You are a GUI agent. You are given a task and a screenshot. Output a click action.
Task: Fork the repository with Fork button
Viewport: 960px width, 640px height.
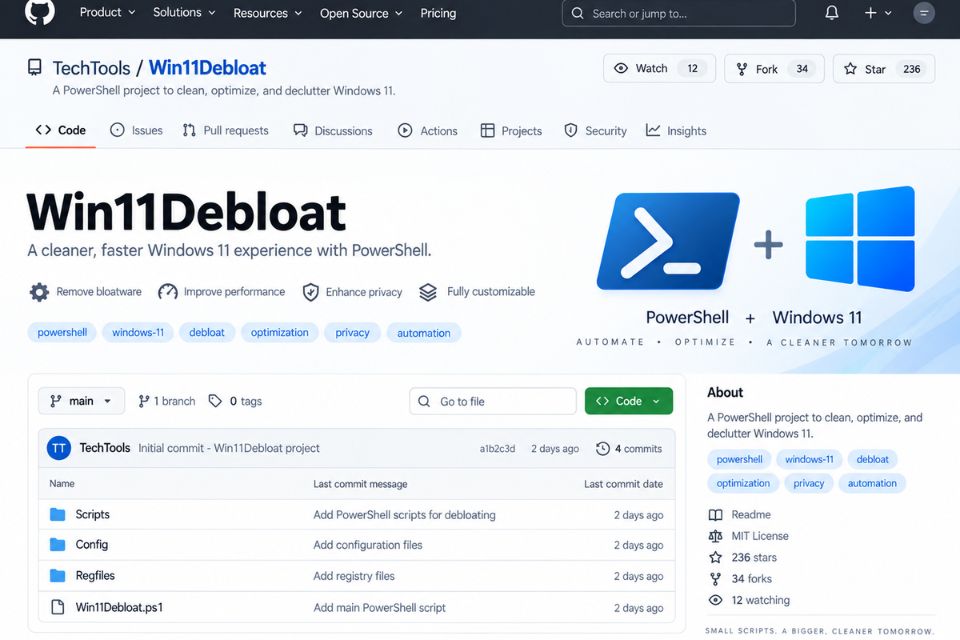pyautogui.click(x=774, y=69)
